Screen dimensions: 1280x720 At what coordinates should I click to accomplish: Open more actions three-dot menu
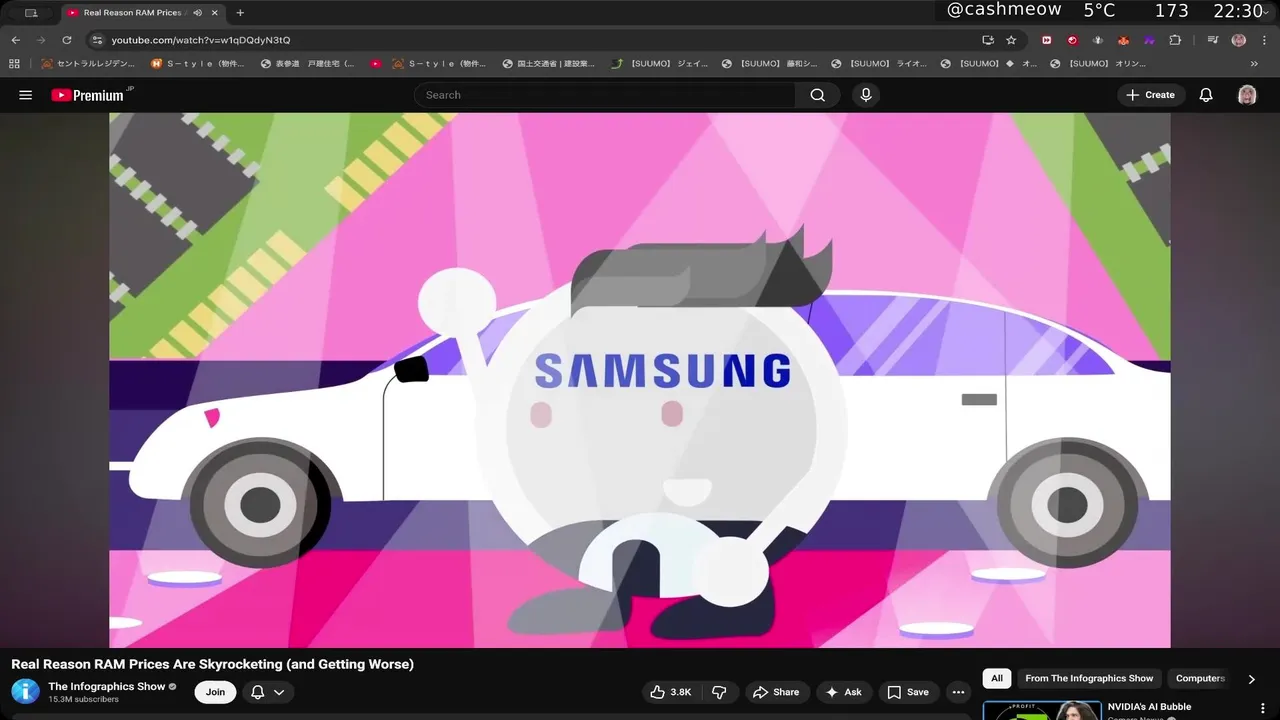tap(958, 692)
